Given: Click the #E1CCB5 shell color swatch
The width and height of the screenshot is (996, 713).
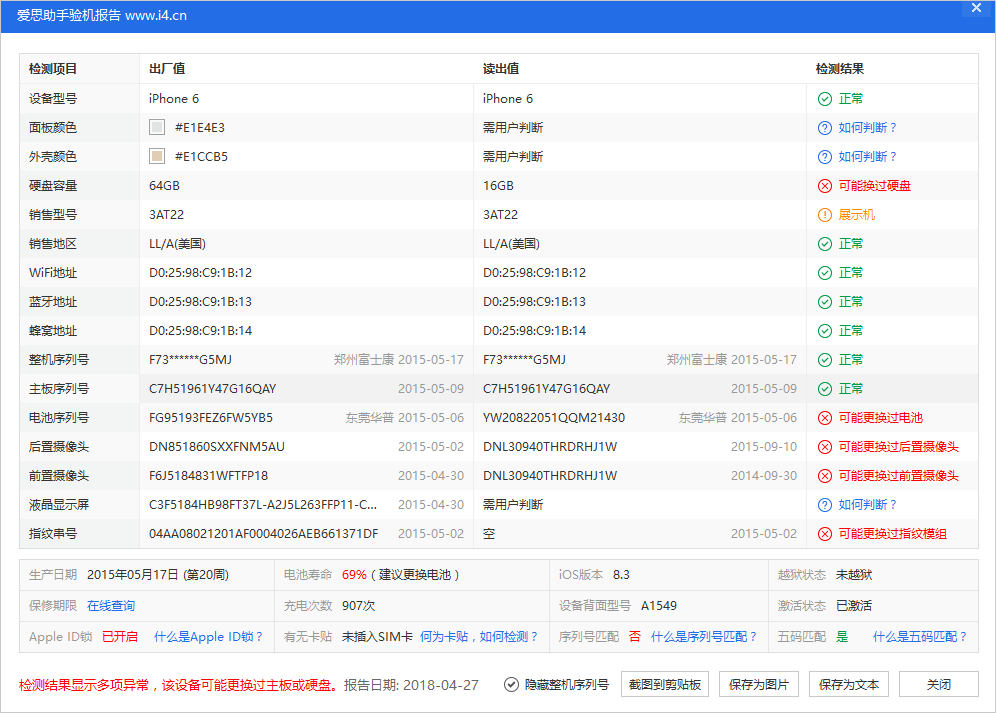Looking at the screenshot, I should coord(157,156).
